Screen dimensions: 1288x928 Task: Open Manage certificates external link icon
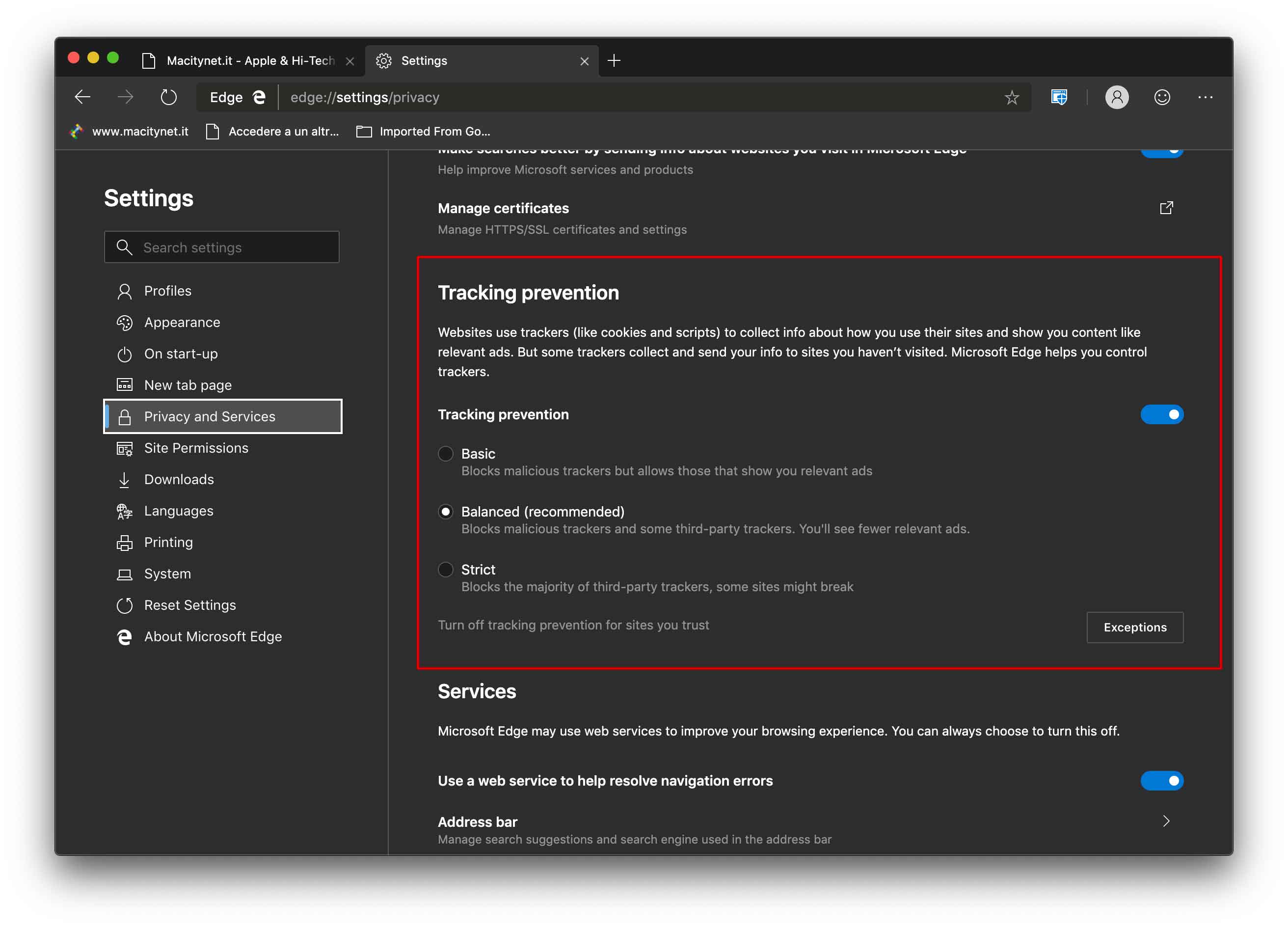click(x=1165, y=208)
